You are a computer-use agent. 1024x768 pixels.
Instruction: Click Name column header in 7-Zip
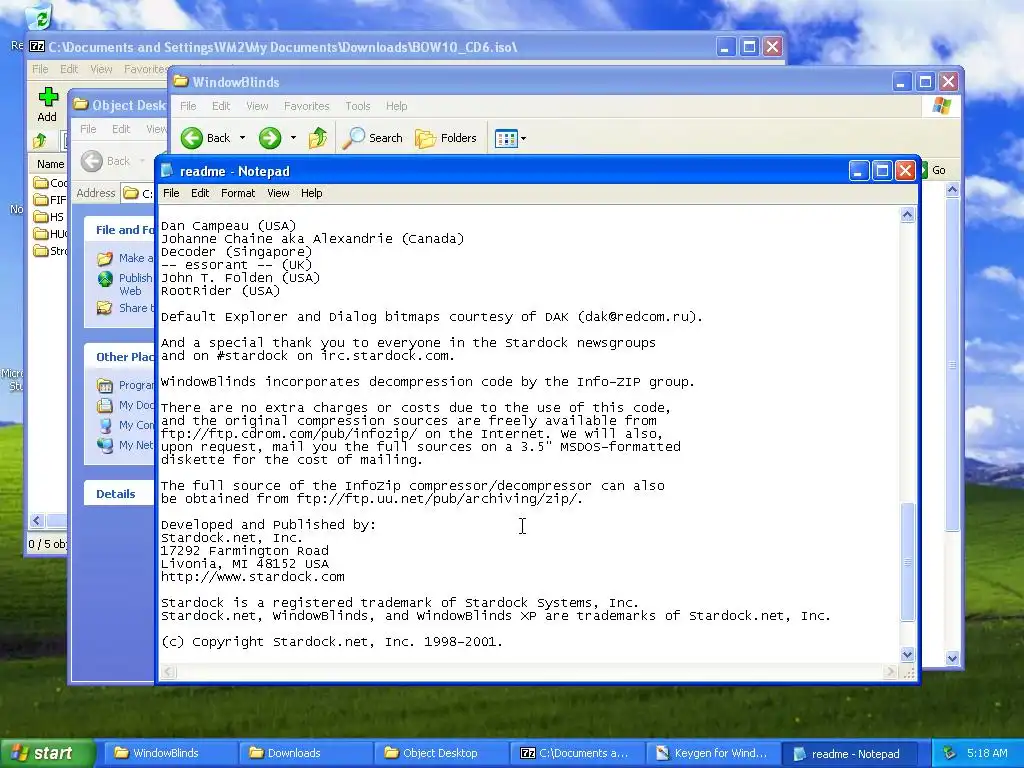coord(50,164)
